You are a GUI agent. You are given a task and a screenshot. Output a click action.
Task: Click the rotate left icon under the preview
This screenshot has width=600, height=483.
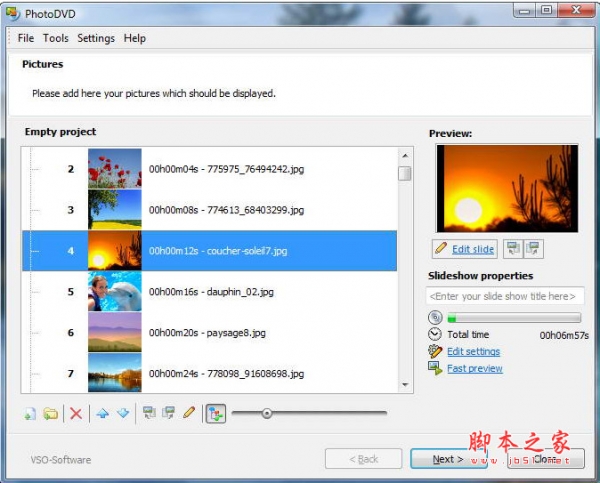513,249
